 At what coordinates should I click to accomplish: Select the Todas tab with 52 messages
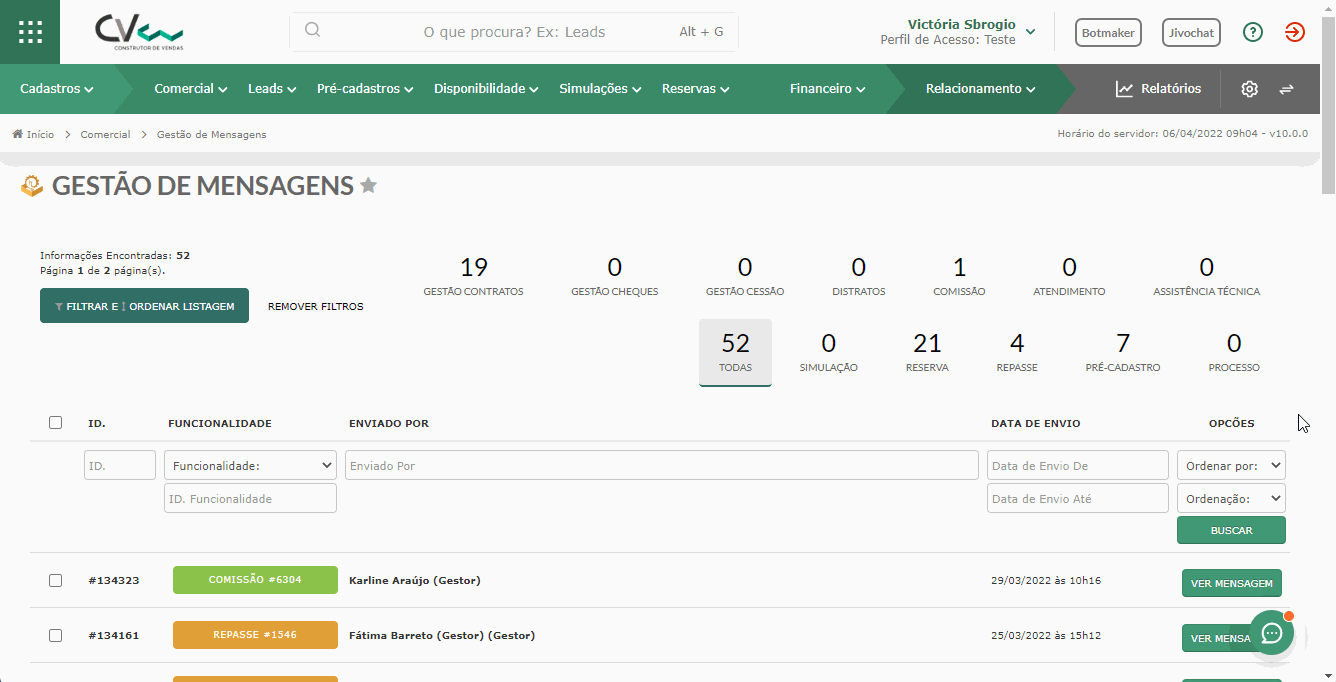(735, 352)
